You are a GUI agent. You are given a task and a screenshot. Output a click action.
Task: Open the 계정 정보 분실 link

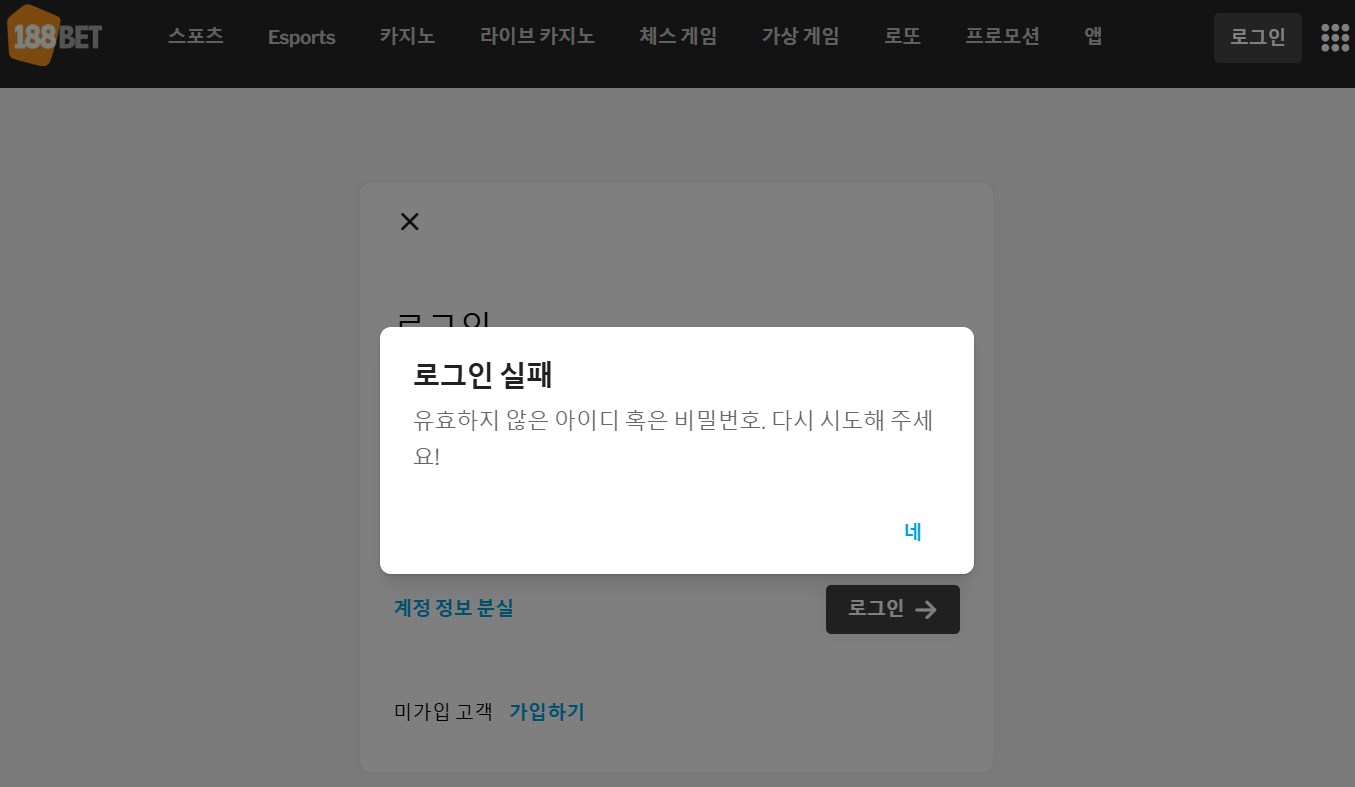tap(454, 608)
